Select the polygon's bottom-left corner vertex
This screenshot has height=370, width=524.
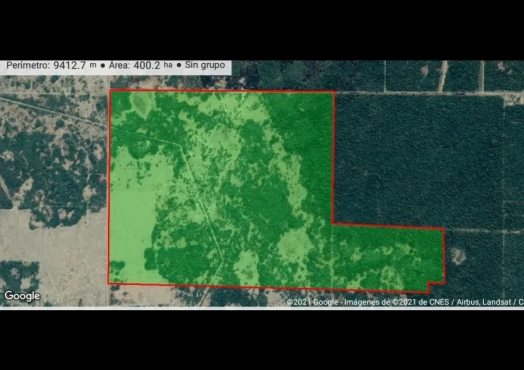tap(109, 283)
